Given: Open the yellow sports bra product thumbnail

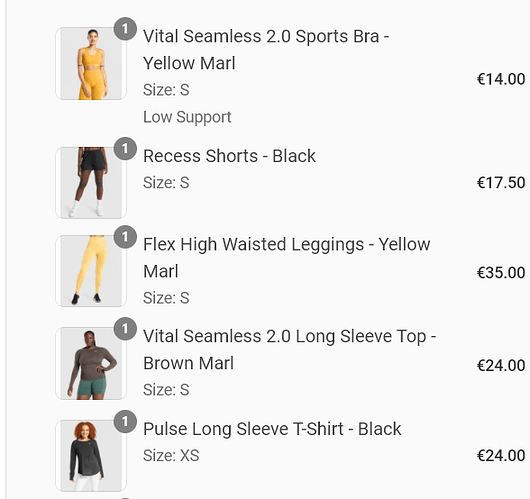Looking at the screenshot, I should point(91,64).
